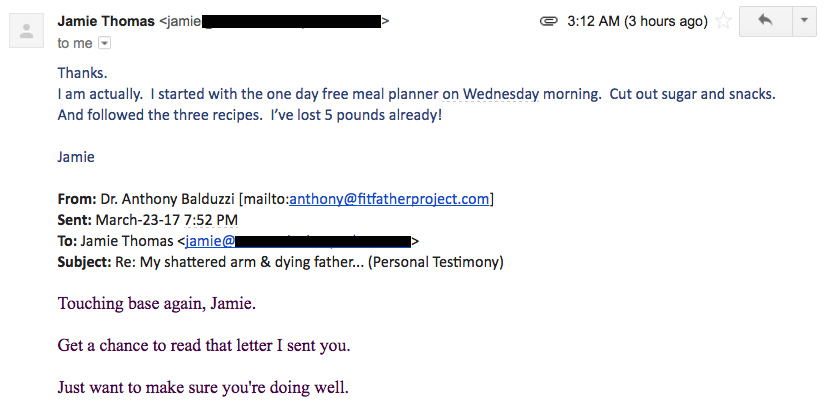Click 'Touching base again, Jamie.' text
Viewport: 825px width, 407px height.
157,304
